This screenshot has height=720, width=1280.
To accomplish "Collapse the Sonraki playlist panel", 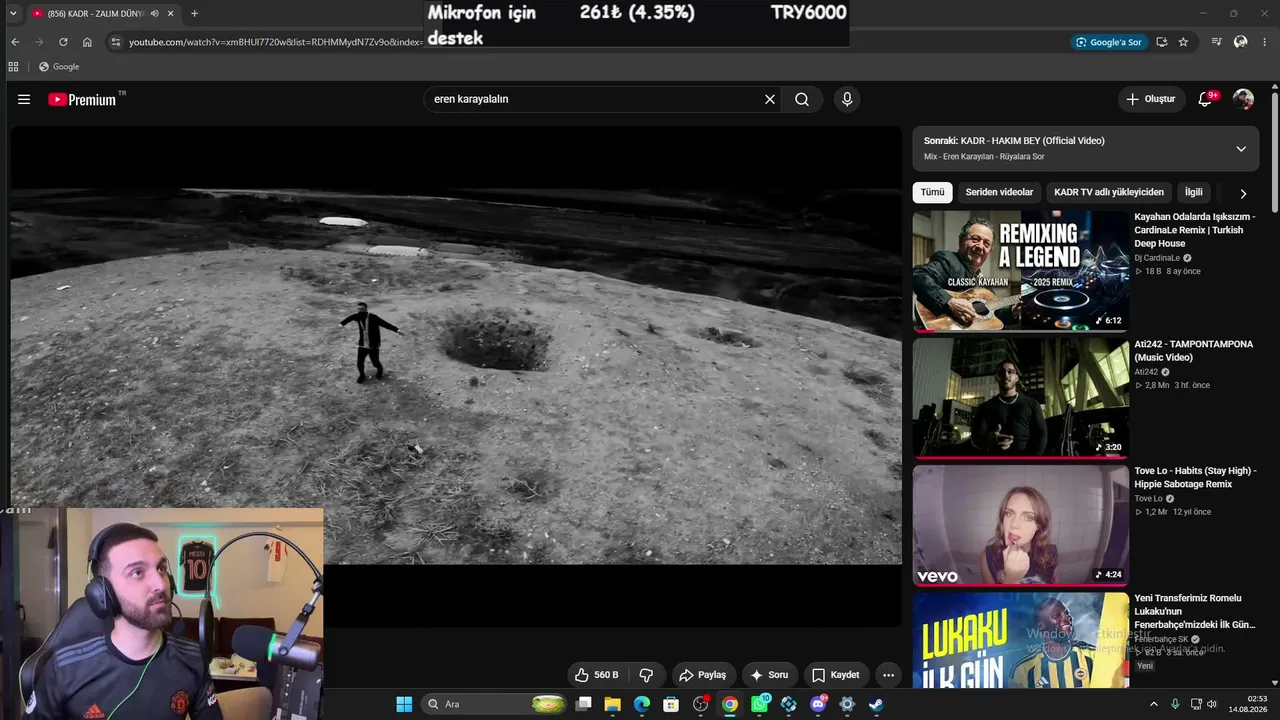I will pos(1241,149).
